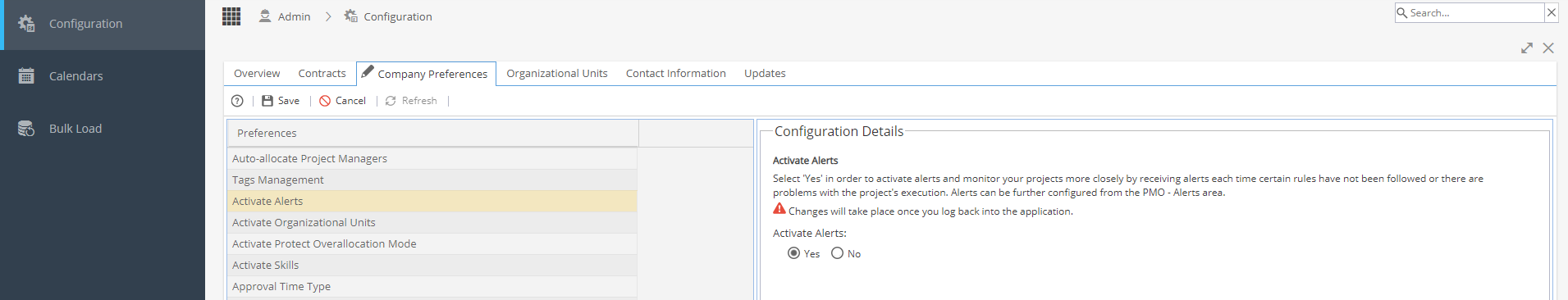Viewport: 1568px width, 300px height.
Task: Click the Calendars sidebar icon
Action: click(26, 75)
